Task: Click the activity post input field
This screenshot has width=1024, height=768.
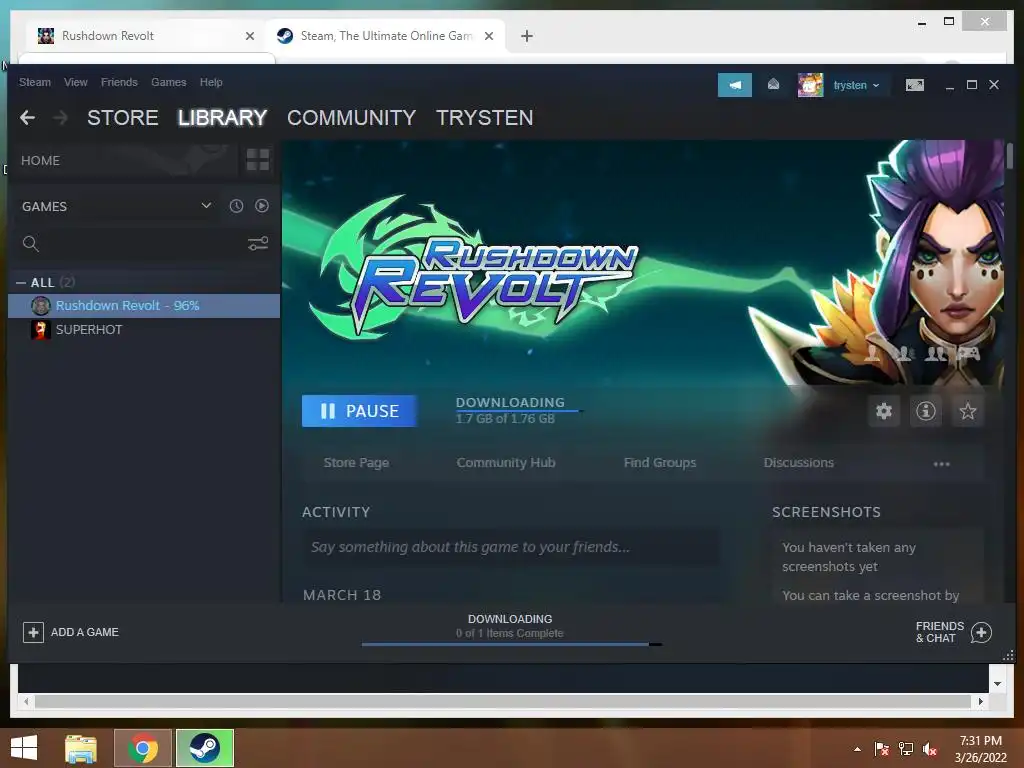Action: tap(510, 547)
